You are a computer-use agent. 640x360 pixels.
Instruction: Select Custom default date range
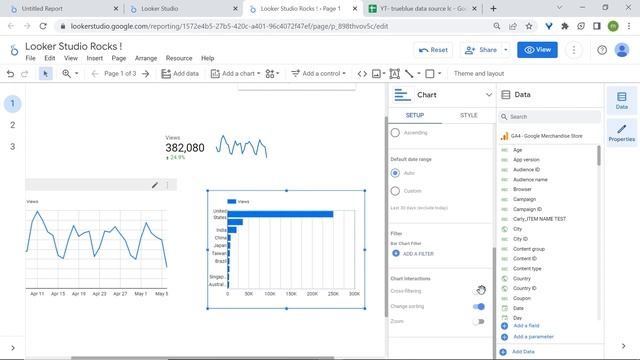[x=395, y=191]
